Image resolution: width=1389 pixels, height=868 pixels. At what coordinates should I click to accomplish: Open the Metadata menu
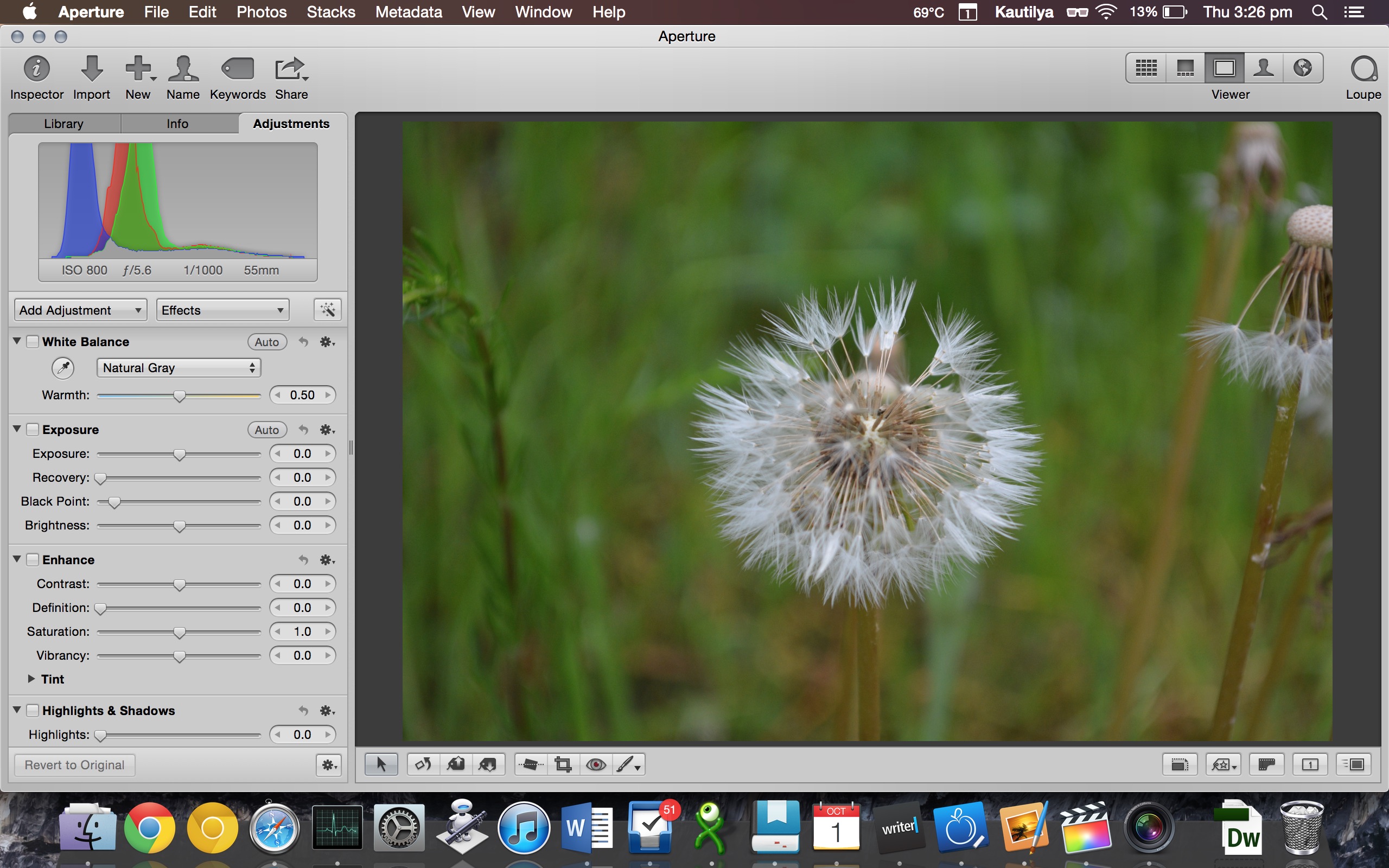pos(409,12)
